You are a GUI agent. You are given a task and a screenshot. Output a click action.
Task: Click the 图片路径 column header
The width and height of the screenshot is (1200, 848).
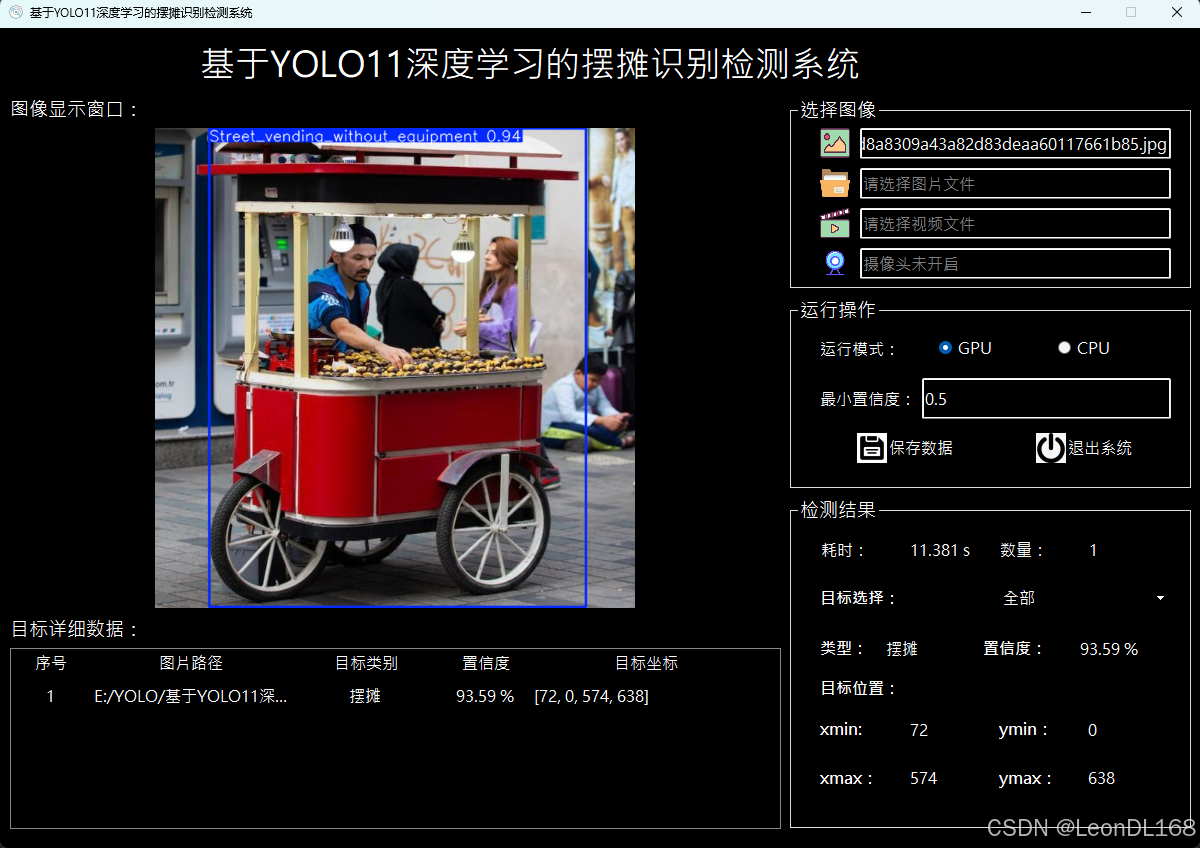191,663
